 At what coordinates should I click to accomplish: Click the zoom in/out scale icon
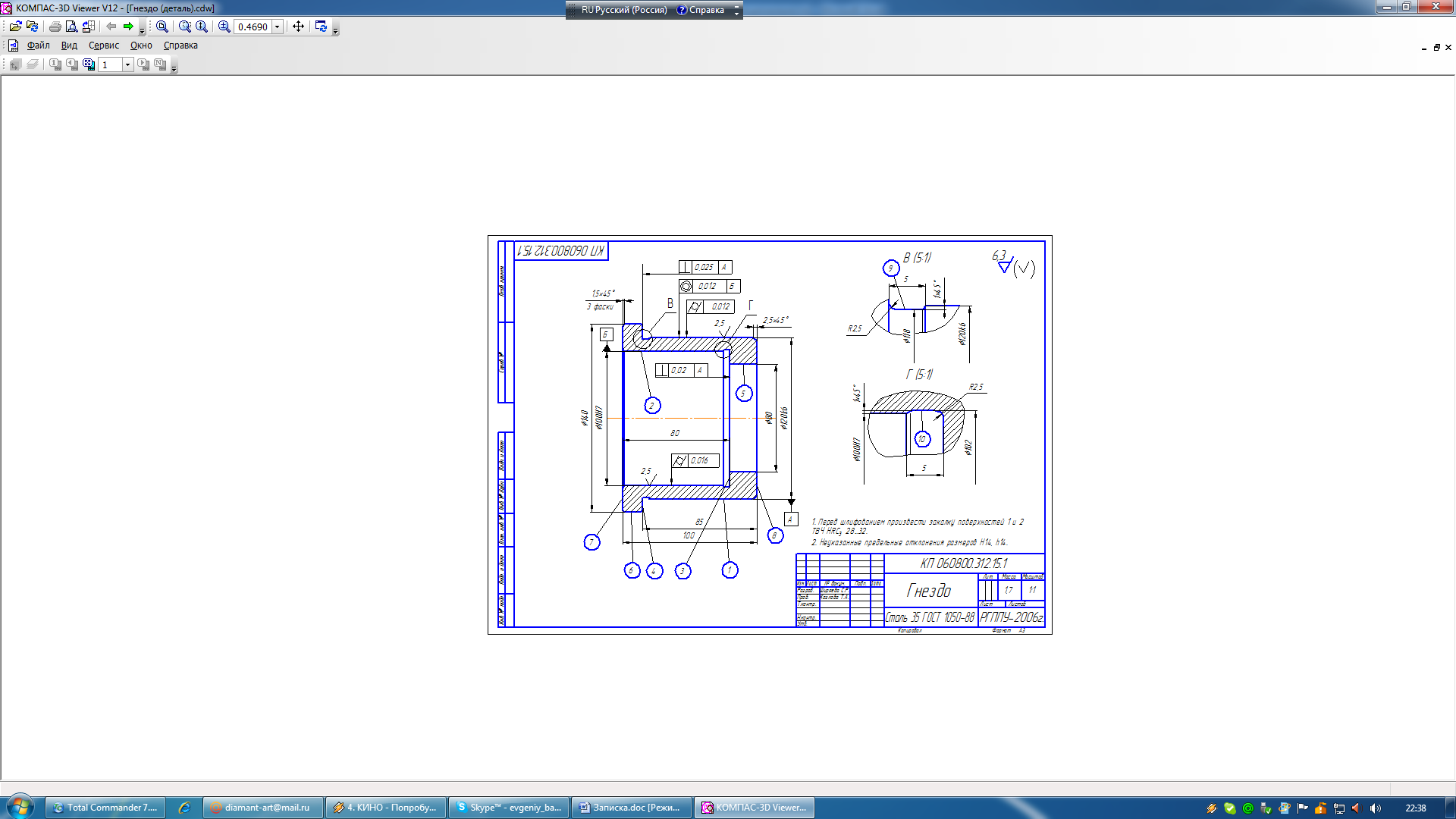pyautogui.click(x=224, y=27)
